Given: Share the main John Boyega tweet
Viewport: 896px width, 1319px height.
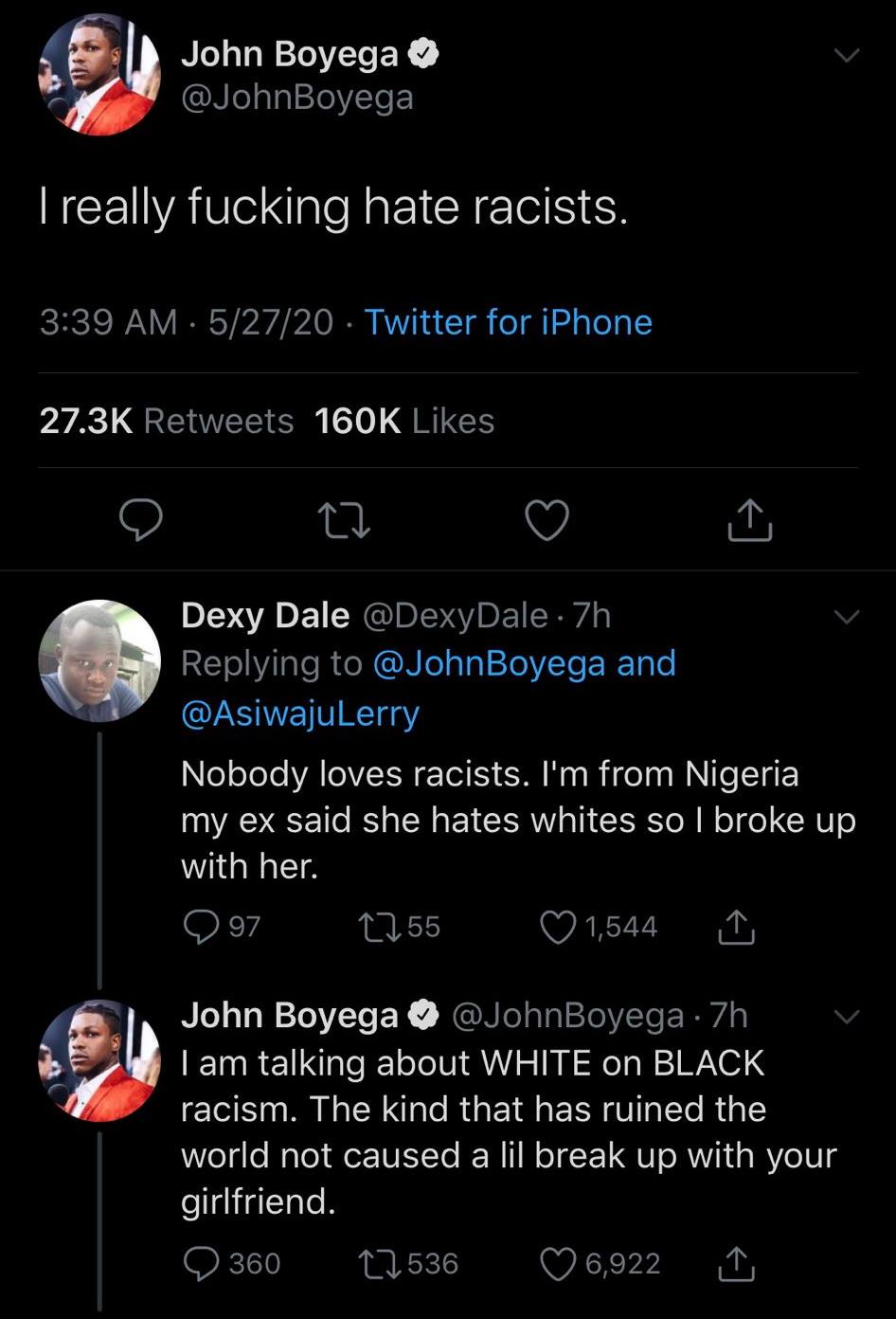Looking at the screenshot, I should click(750, 519).
